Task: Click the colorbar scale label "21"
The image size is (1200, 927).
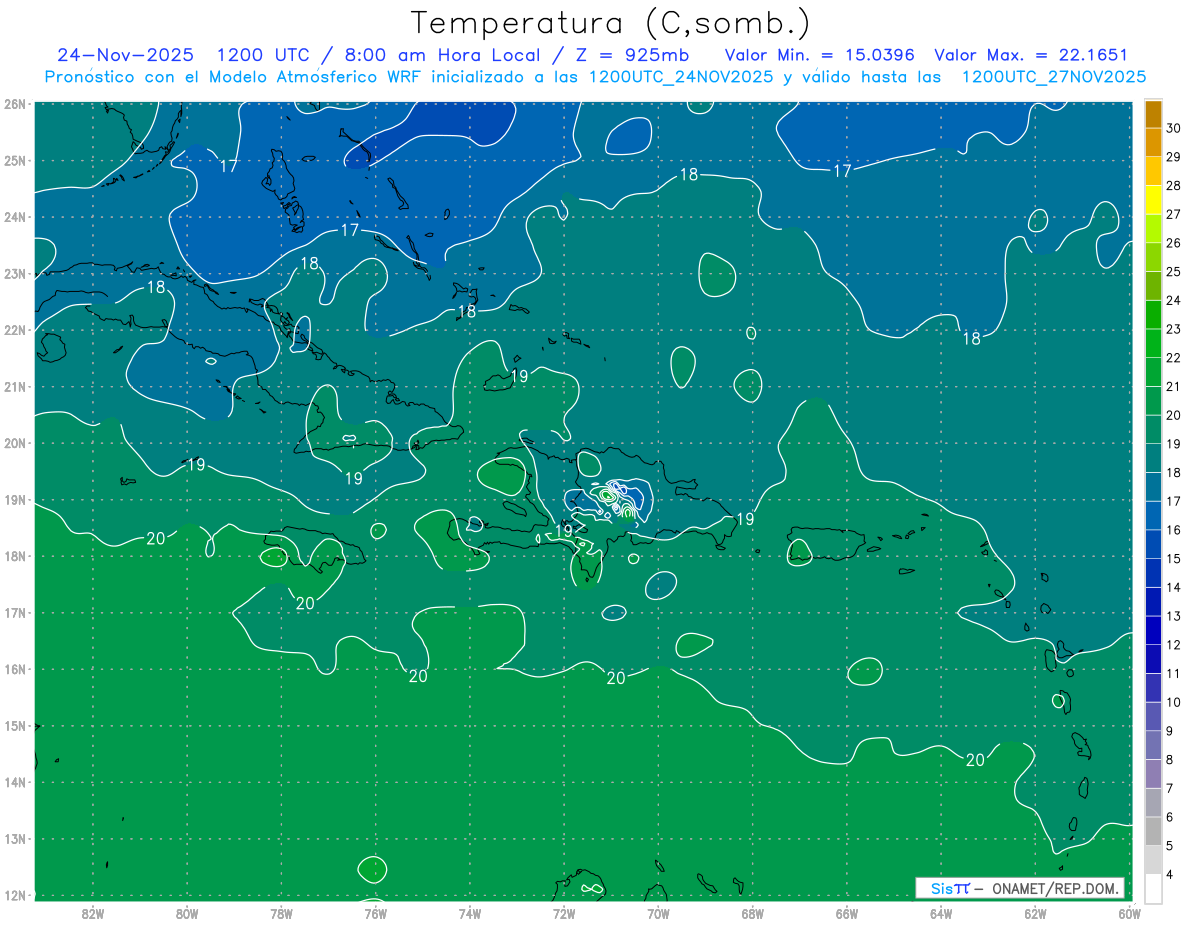Action: 1174,387
